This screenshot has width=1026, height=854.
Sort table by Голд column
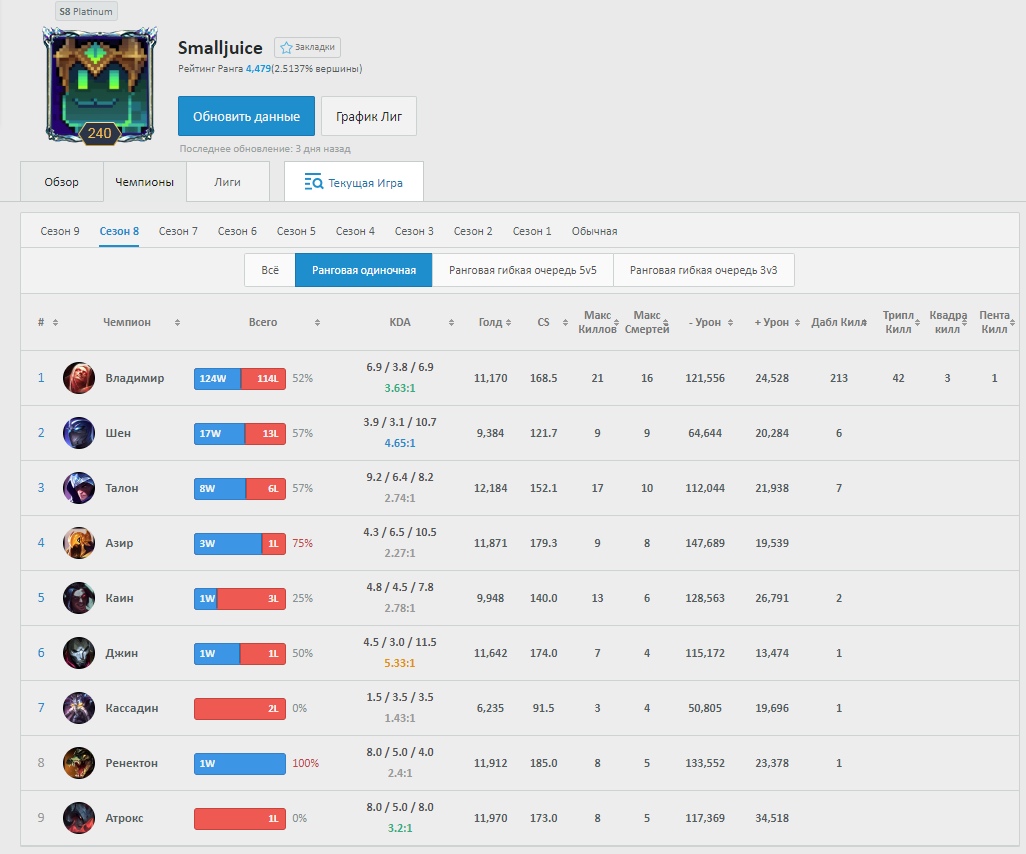(490, 323)
